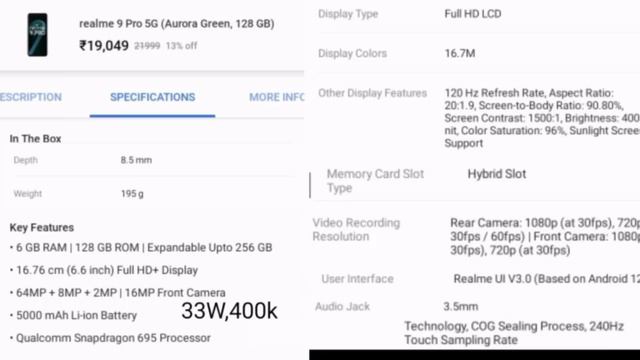The image size is (640, 360).
Task: Select the SPECIFICATIONS tab
Action: pyautogui.click(x=152, y=97)
